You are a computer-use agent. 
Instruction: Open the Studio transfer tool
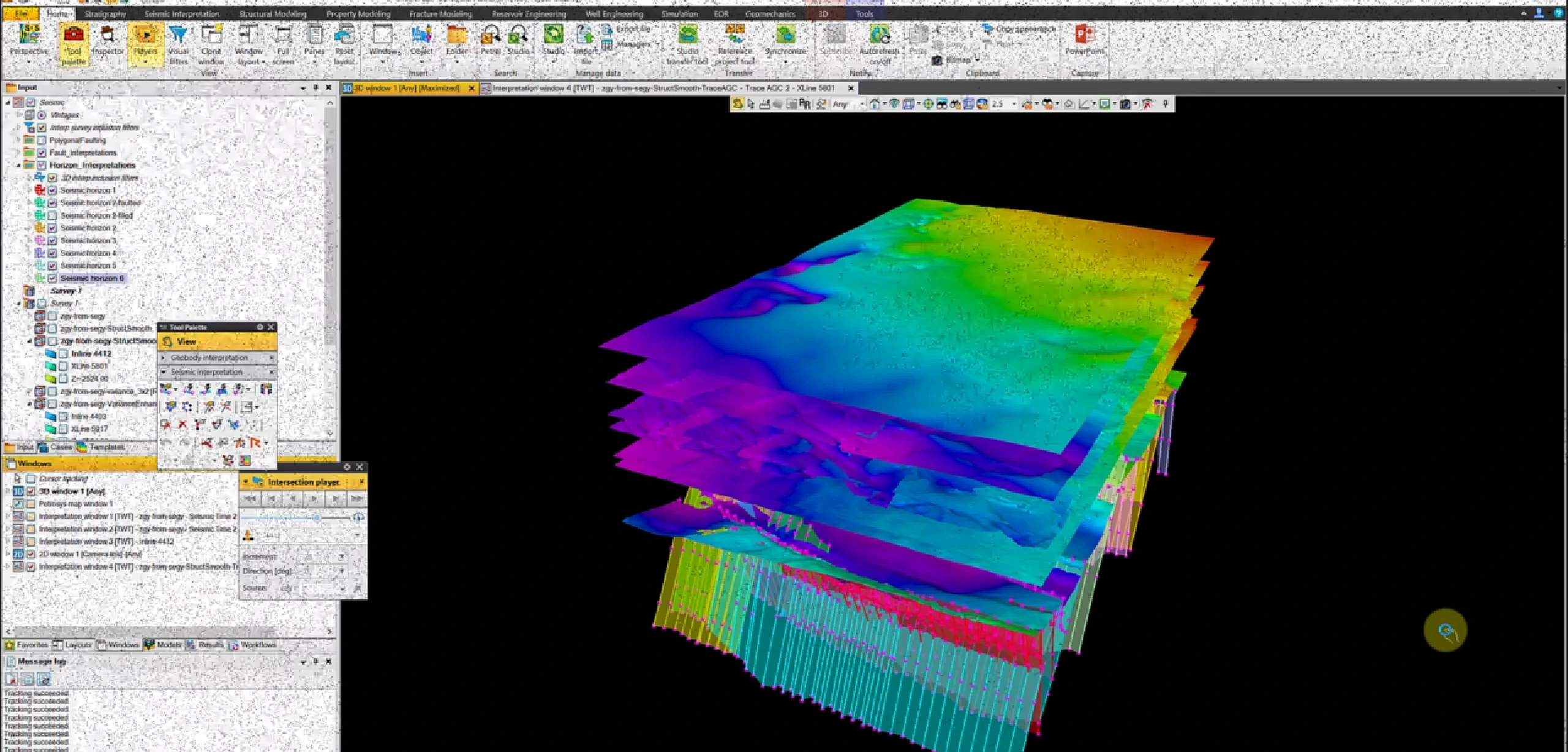687,44
